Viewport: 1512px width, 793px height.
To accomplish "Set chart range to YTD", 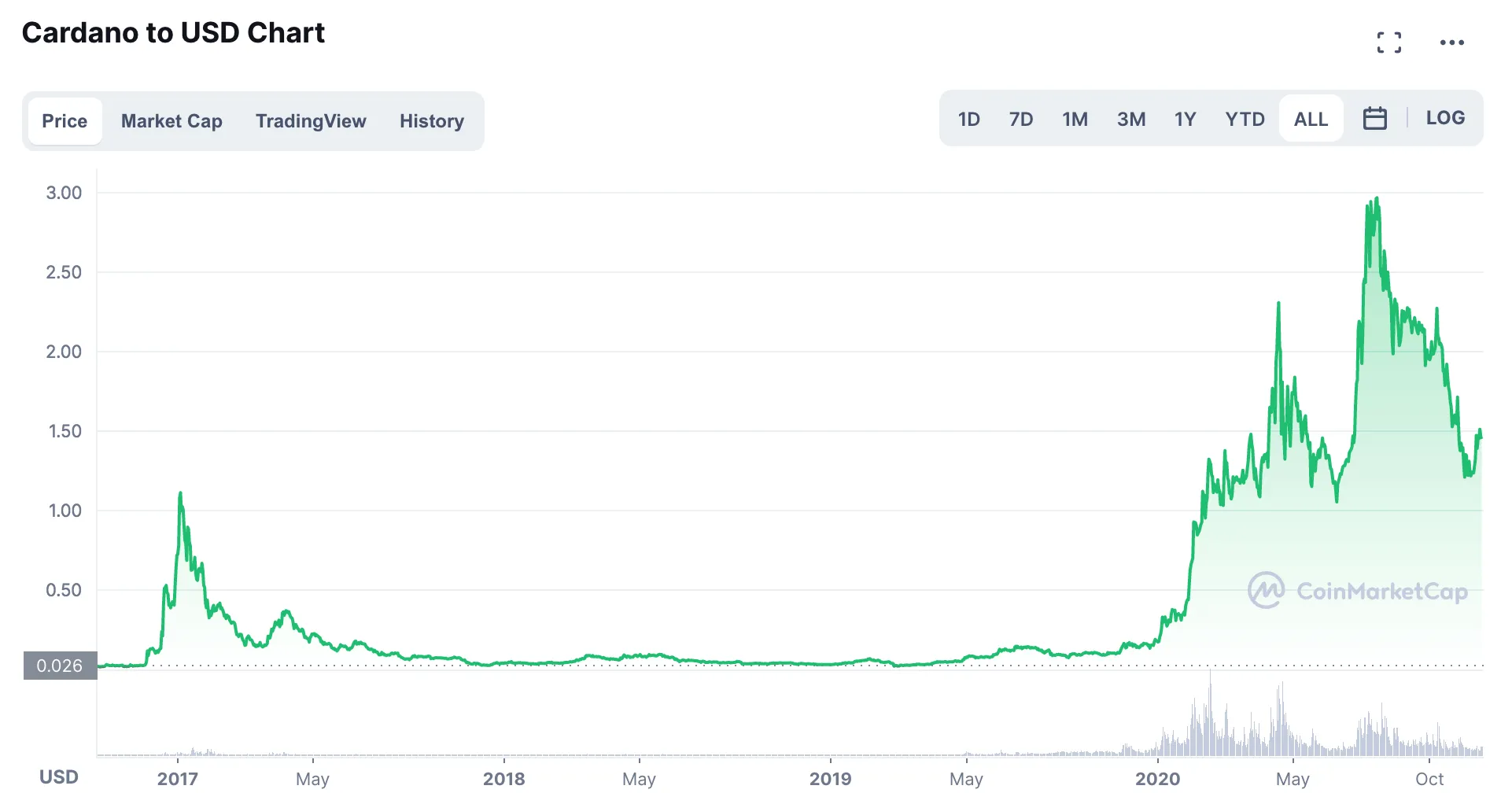I will point(1245,119).
